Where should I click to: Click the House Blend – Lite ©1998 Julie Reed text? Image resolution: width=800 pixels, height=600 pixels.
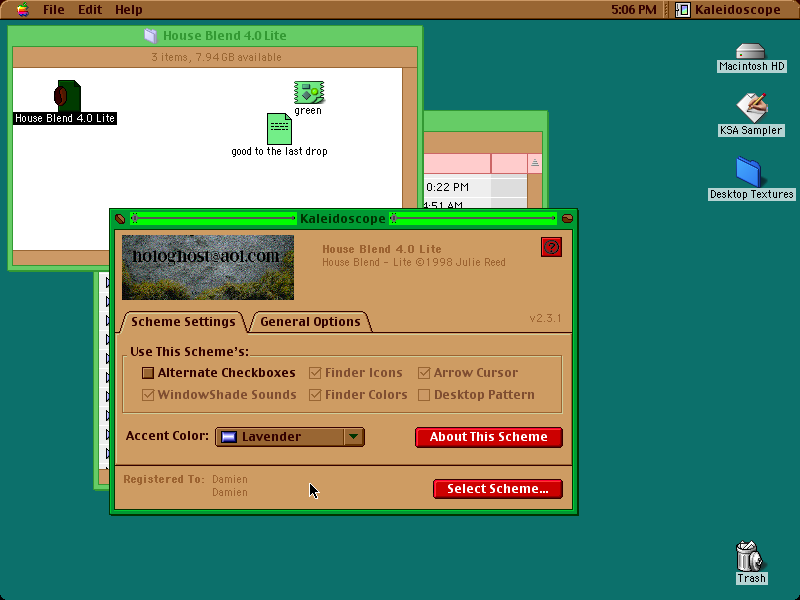(414, 262)
